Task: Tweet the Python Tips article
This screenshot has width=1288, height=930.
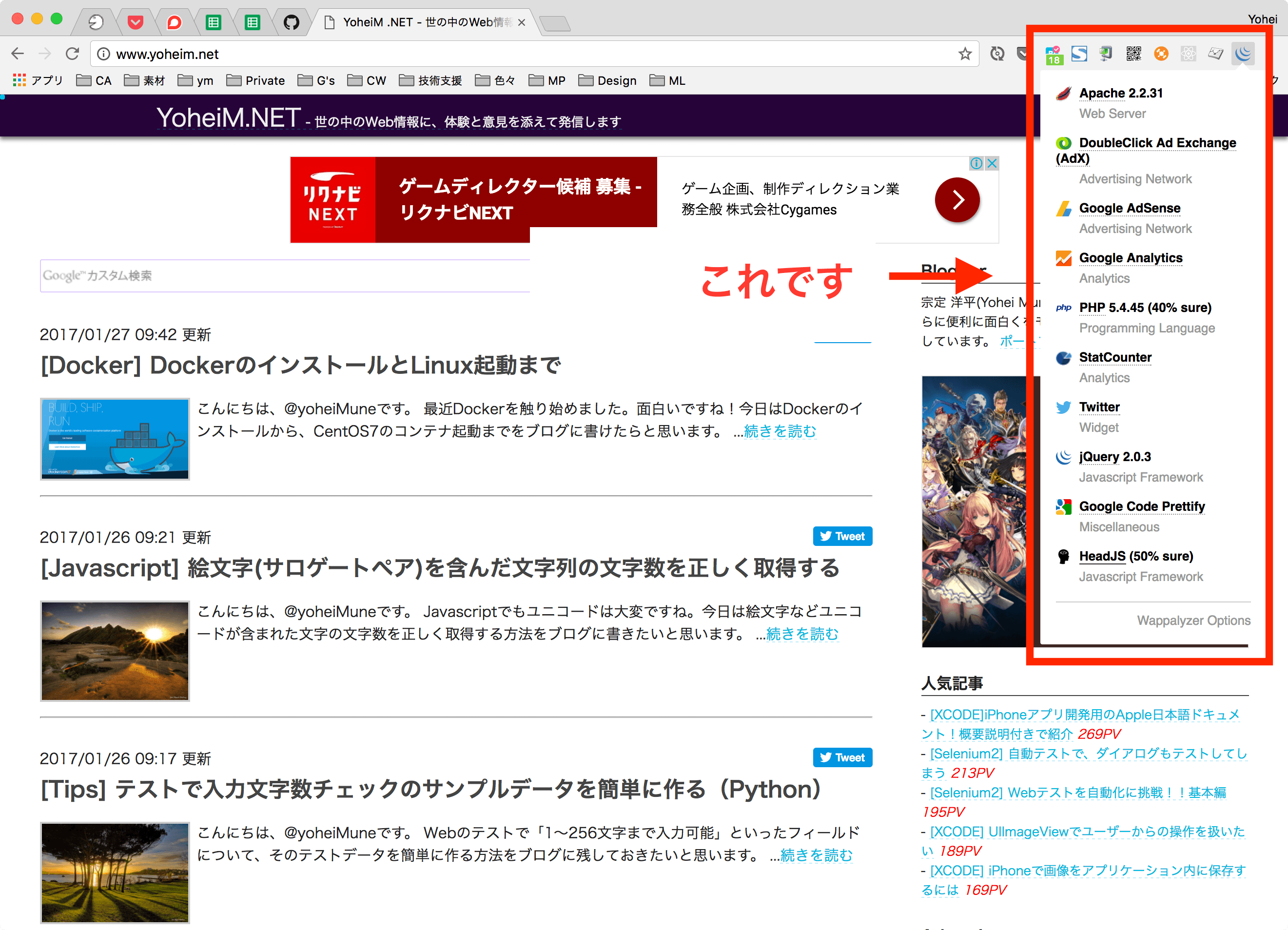Action: pos(842,757)
